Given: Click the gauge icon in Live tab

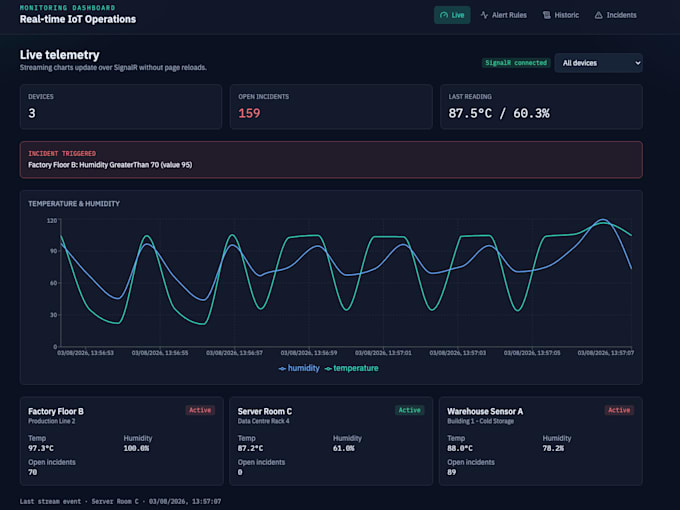Looking at the screenshot, I should click(x=444, y=15).
